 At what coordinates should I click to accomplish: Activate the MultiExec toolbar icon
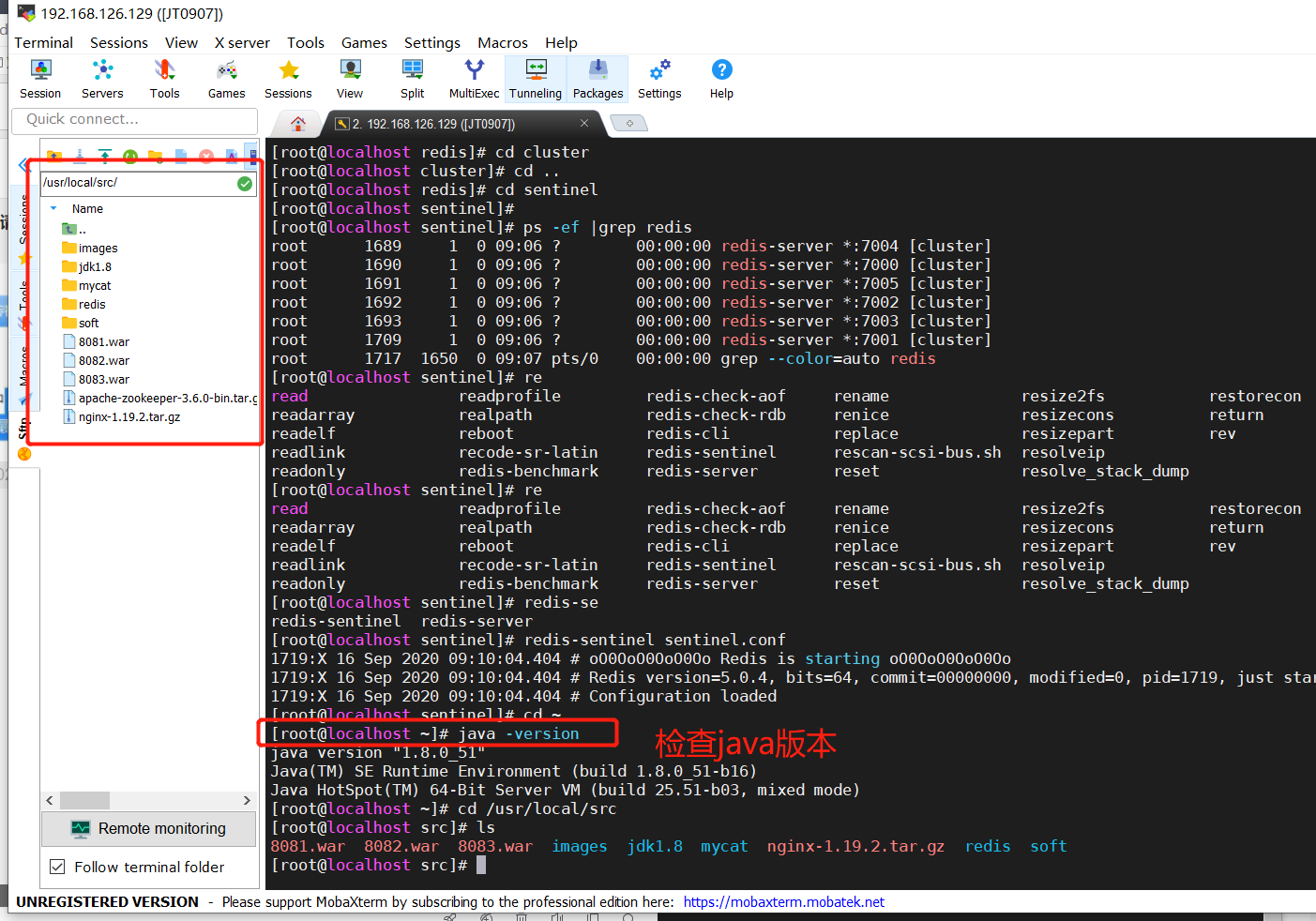(x=474, y=79)
